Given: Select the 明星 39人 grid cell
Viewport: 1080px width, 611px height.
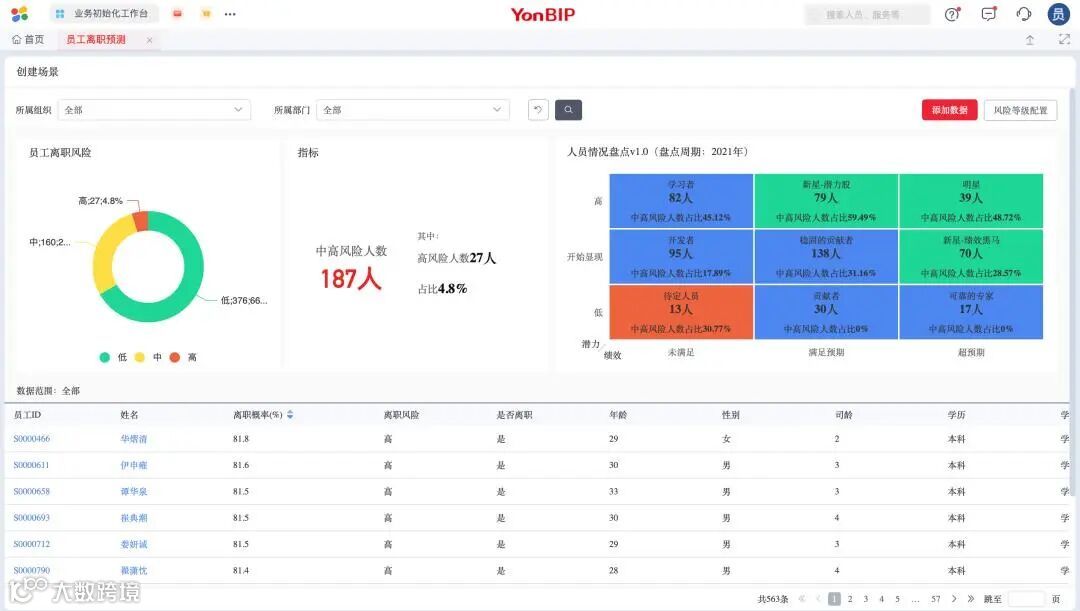Looking at the screenshot, I should 970,200.
